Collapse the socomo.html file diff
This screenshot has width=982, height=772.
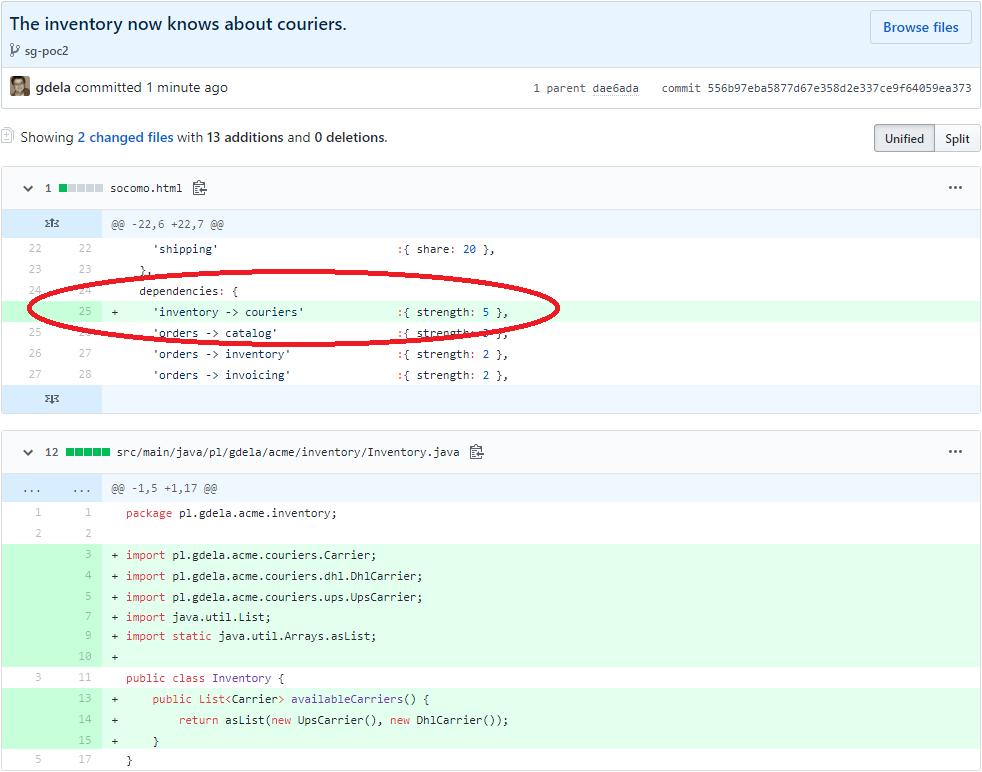(28, 187)
